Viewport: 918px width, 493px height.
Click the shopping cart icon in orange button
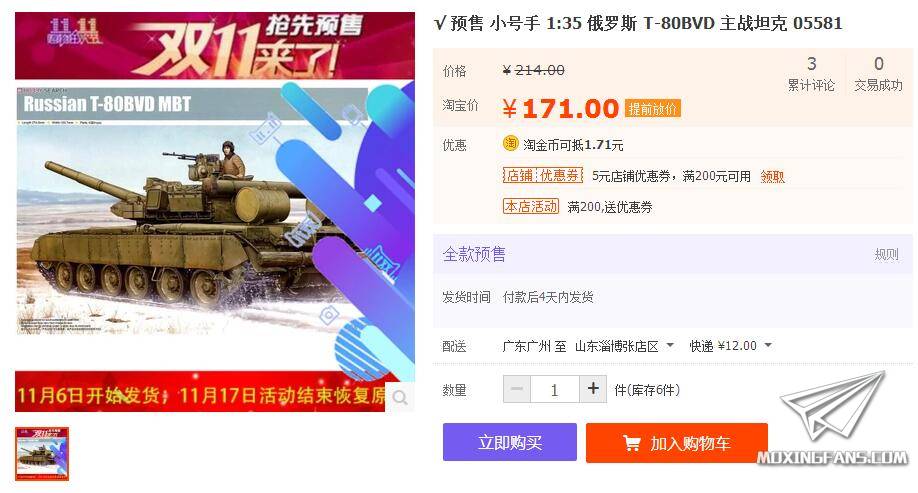(631, 443)
